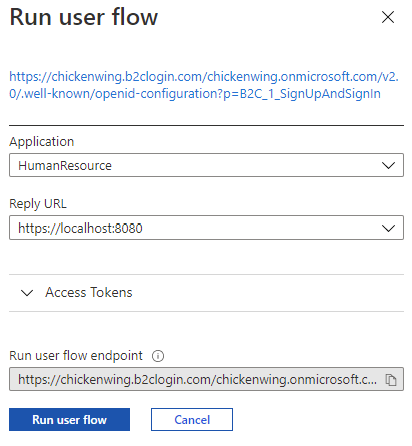This screenshot has width=412, height=446.
Task: Click the Run user flow panel heading
Action: (84, 17)
